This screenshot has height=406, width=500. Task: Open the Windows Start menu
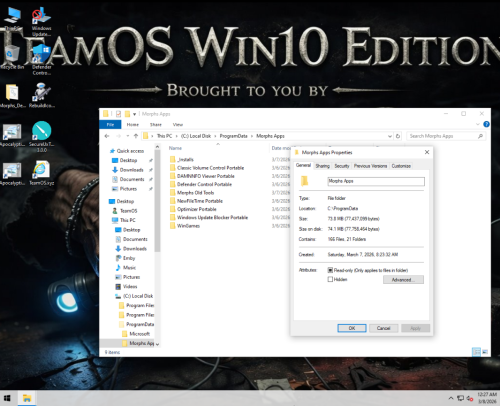pos(7,398)
